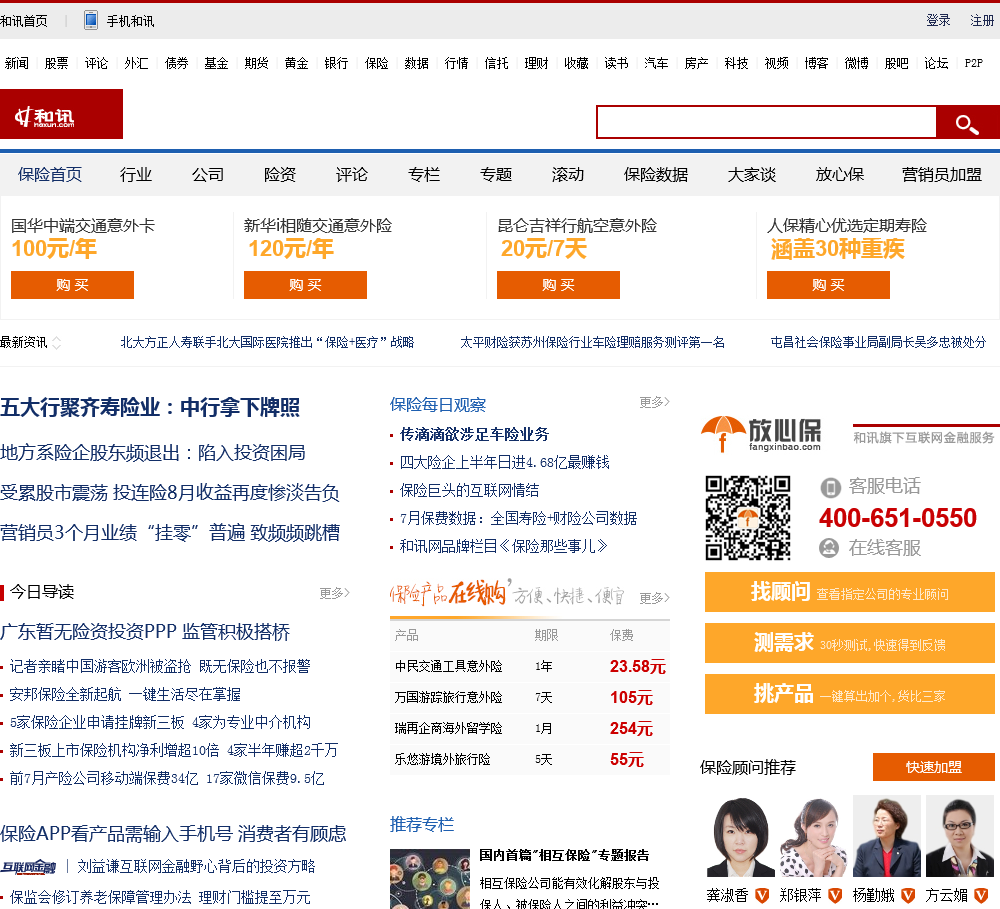Open 更多 in 保险每日观察 section
1000x909 pixels.
[x=654, y=402]
